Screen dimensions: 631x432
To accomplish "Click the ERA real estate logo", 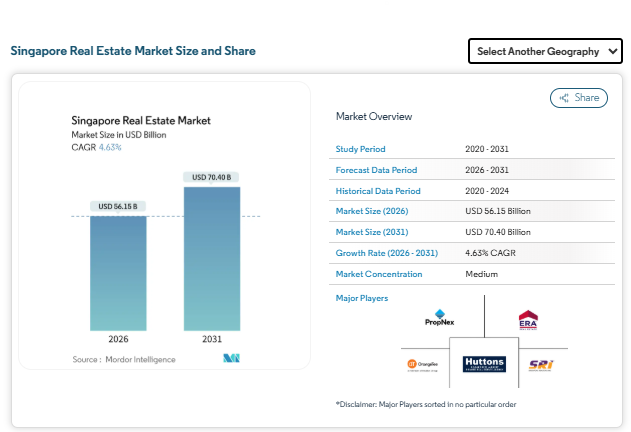I will pos(528,320).
